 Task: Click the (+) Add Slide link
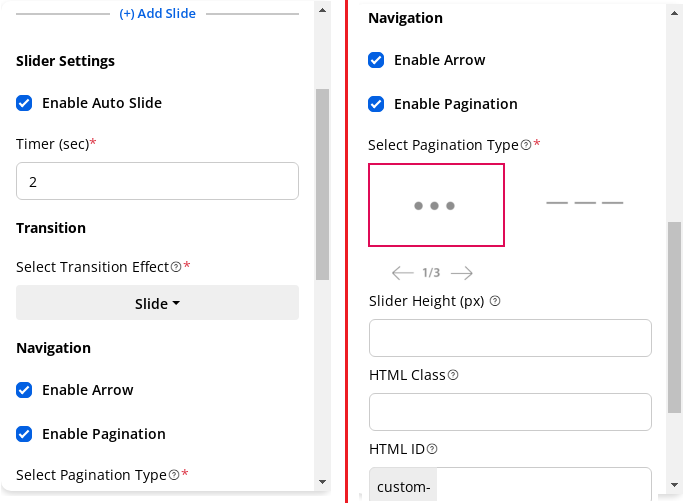click(157, 14)
